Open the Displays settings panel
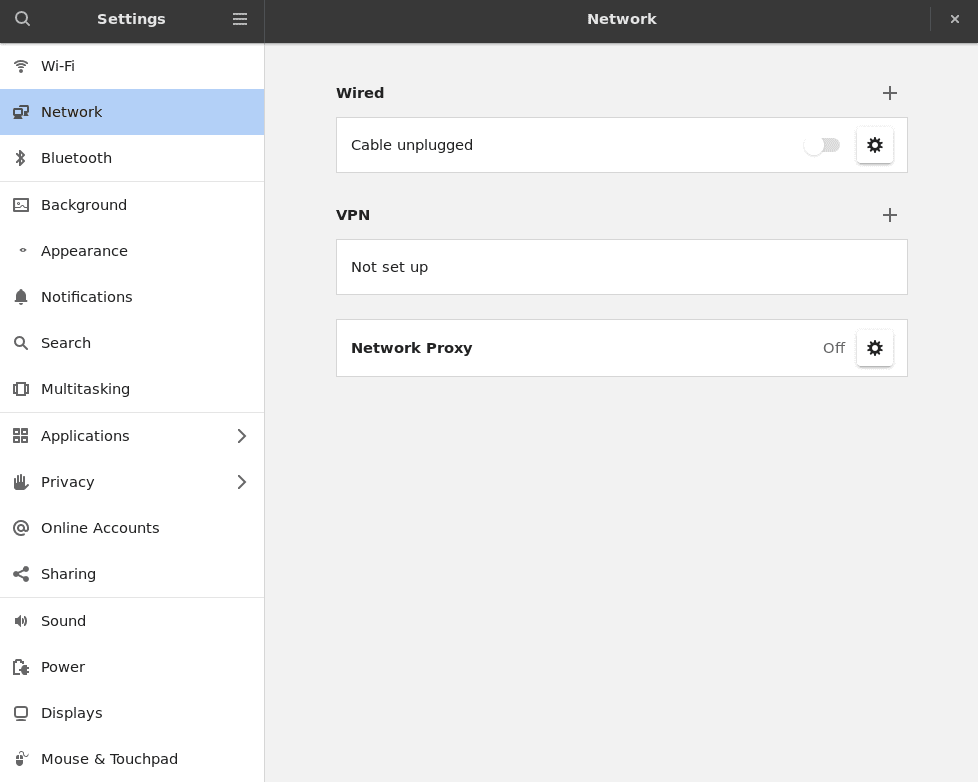Viewport: 978px width, 782px height. tap(71, 713)
